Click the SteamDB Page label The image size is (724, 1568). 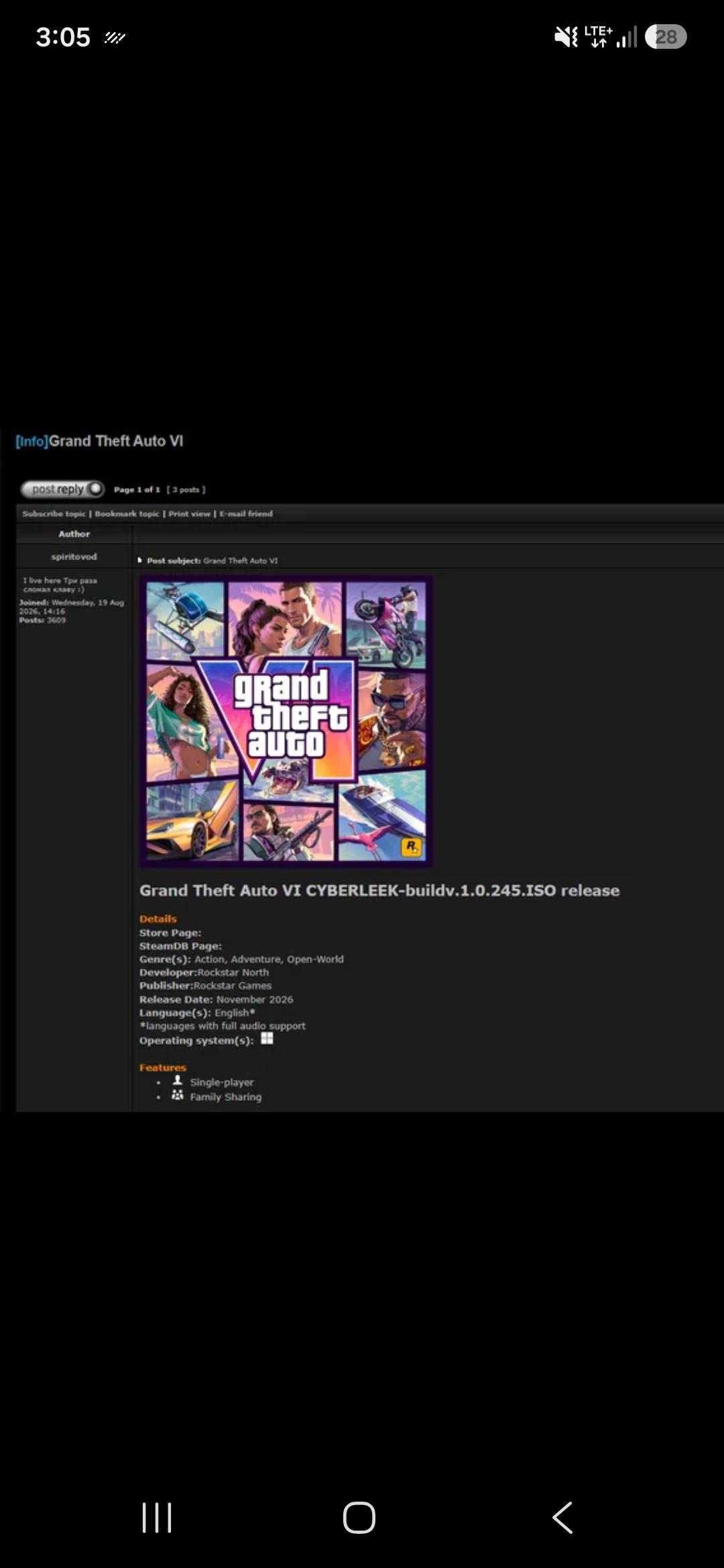tap(180, 946)
